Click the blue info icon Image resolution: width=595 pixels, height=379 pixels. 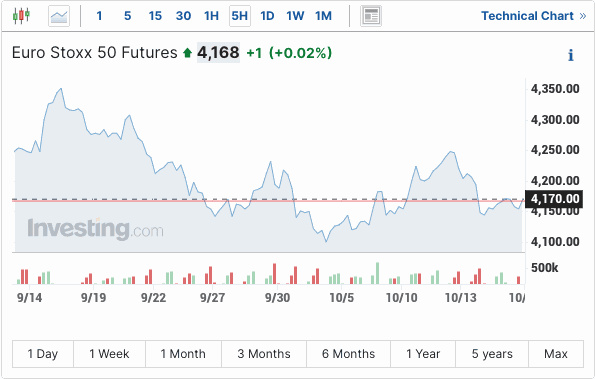coord(571,55)
